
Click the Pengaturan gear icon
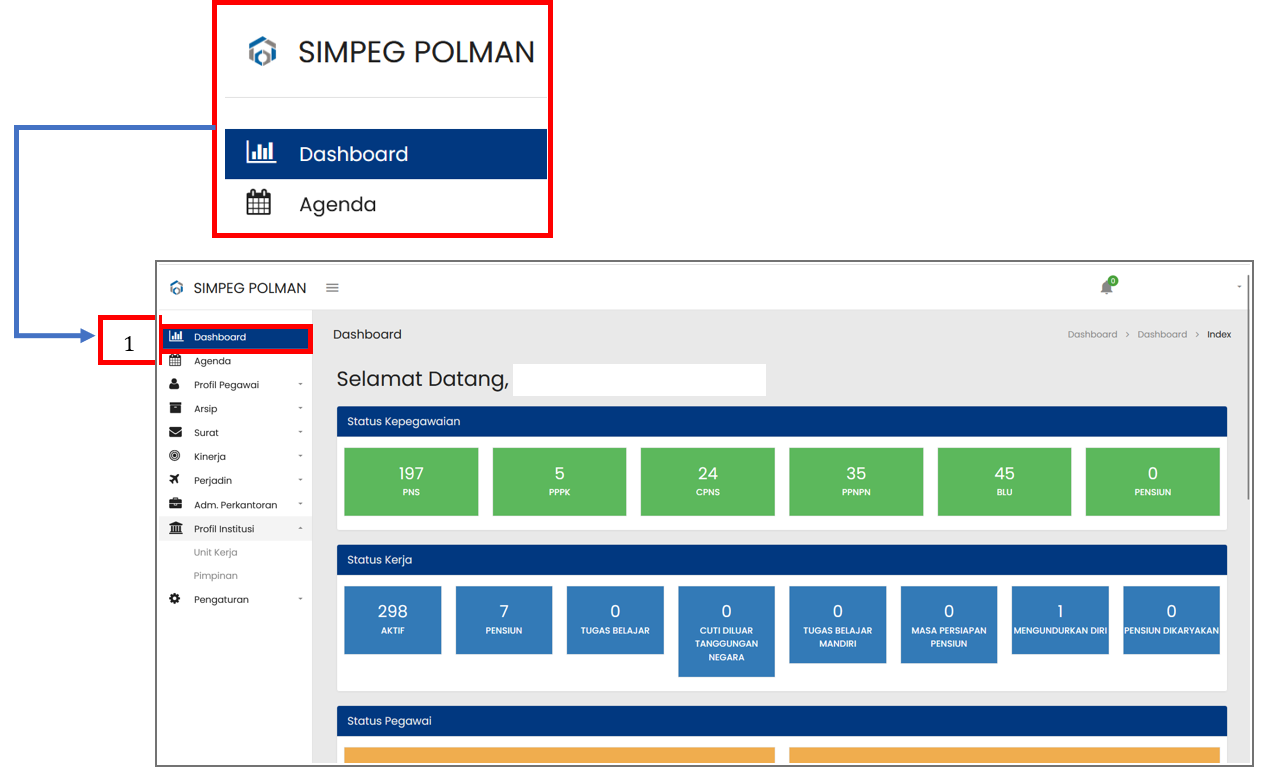point(175,599)
